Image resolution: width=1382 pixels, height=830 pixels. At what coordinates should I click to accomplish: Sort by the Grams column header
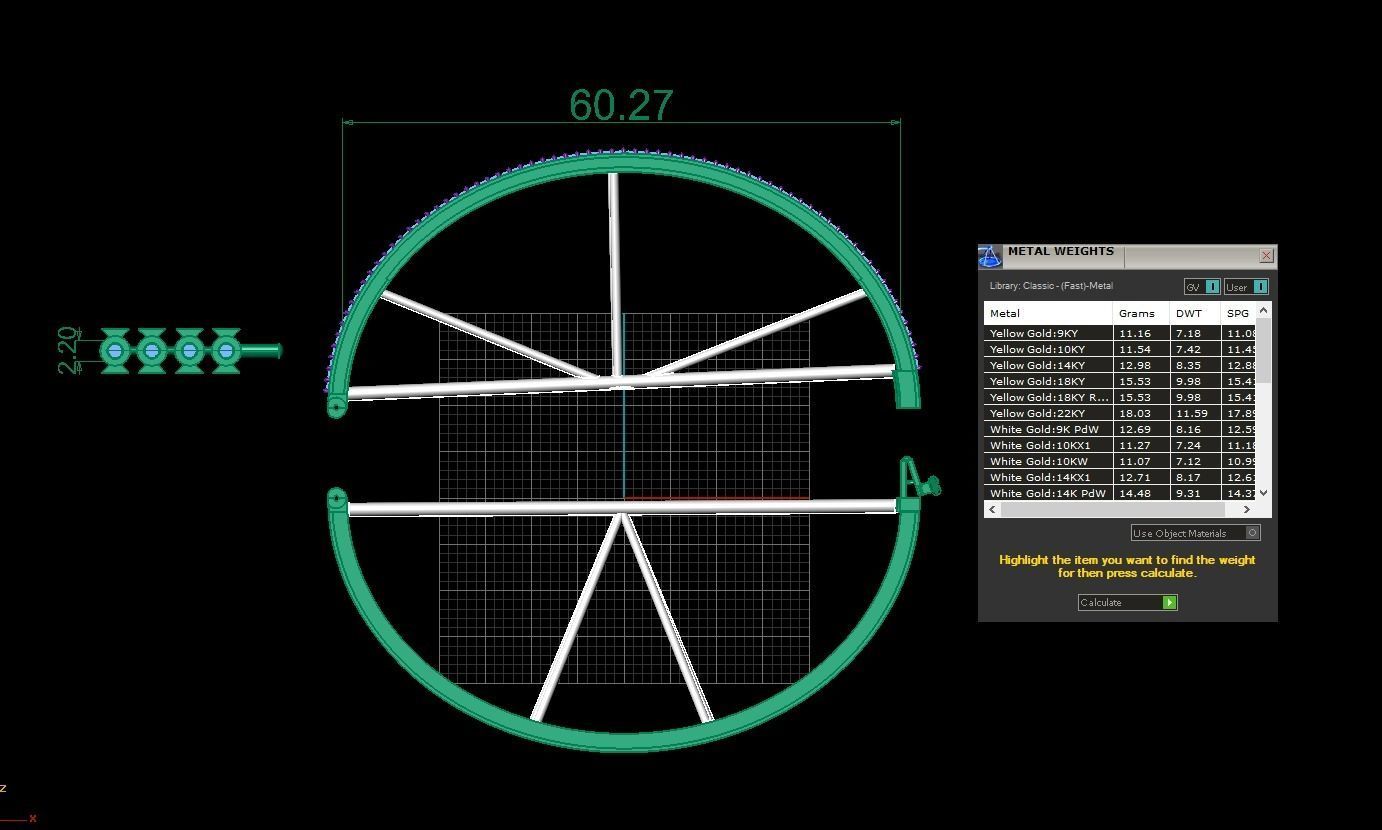click(x=1141, y=313)
